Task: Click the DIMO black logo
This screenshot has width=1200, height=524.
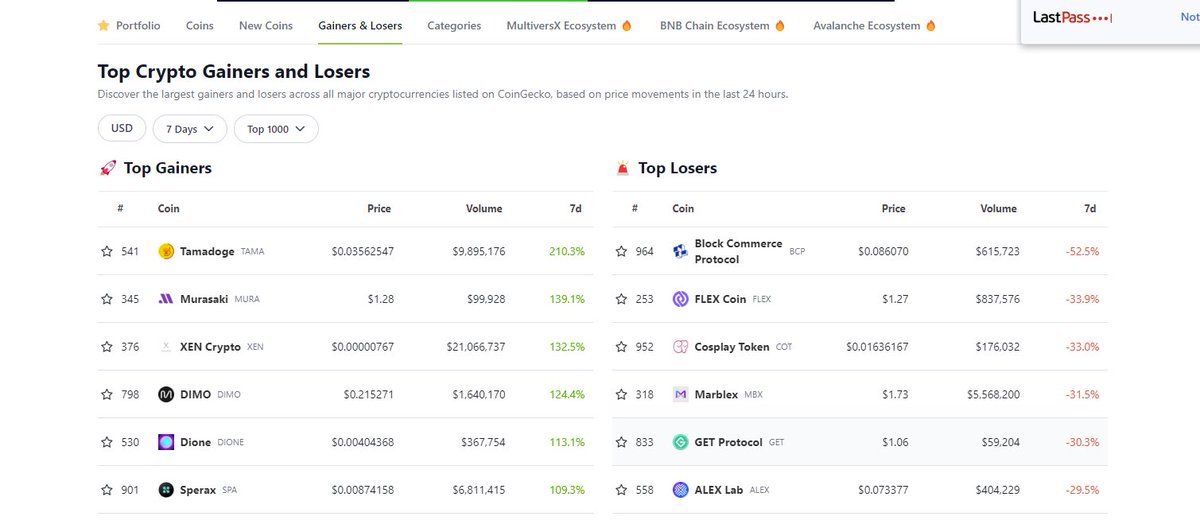Action: (x=166, y=395)
